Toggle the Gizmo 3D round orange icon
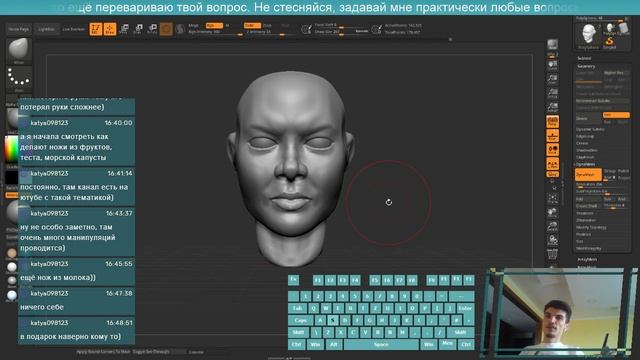Image resolution: width=640 pixels, height=360 pixels. pos(166,29)
